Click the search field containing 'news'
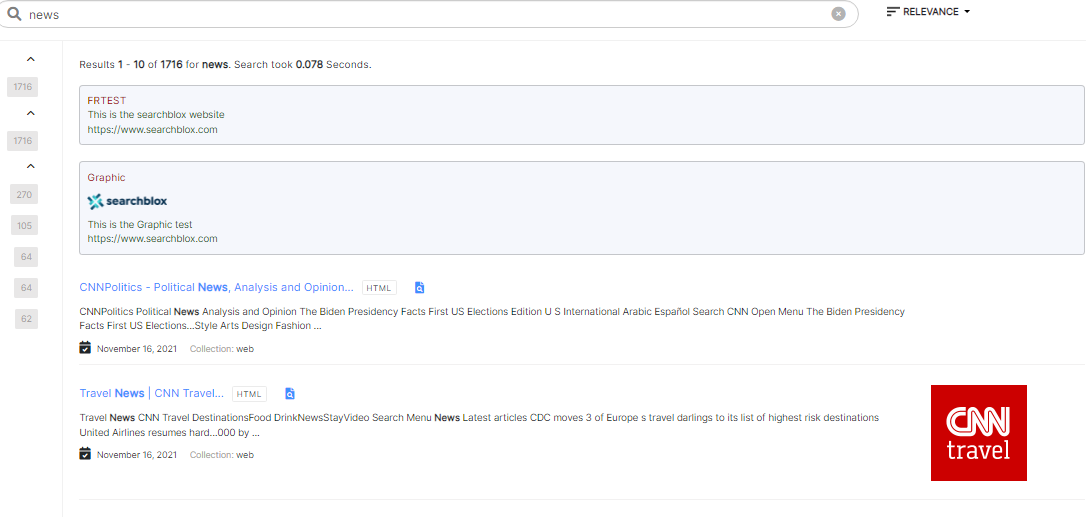Screen dimensions: 1086x517 pos(428,14)
